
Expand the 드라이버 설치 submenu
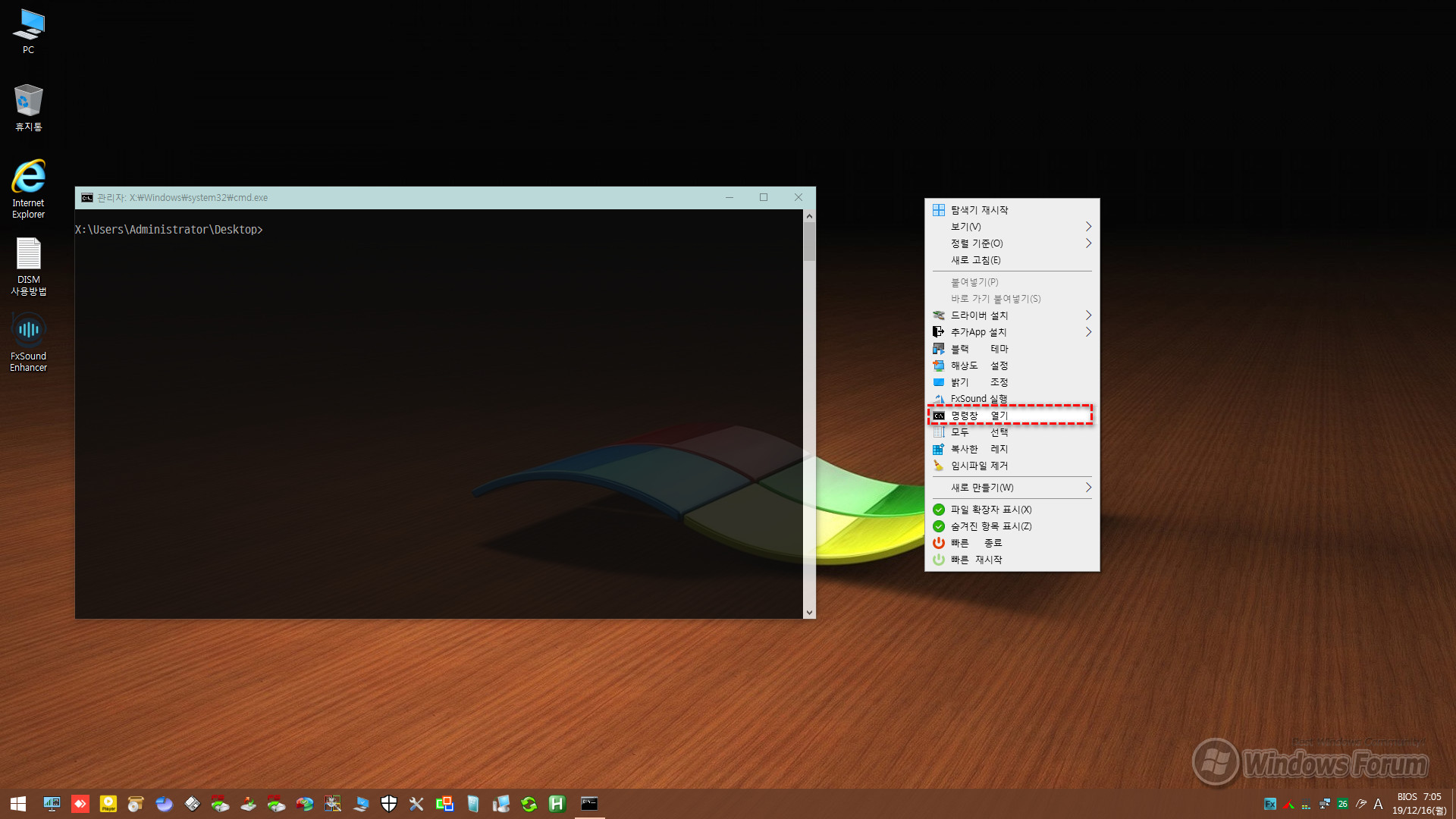pyautogui.click(x=1012, y=315)
